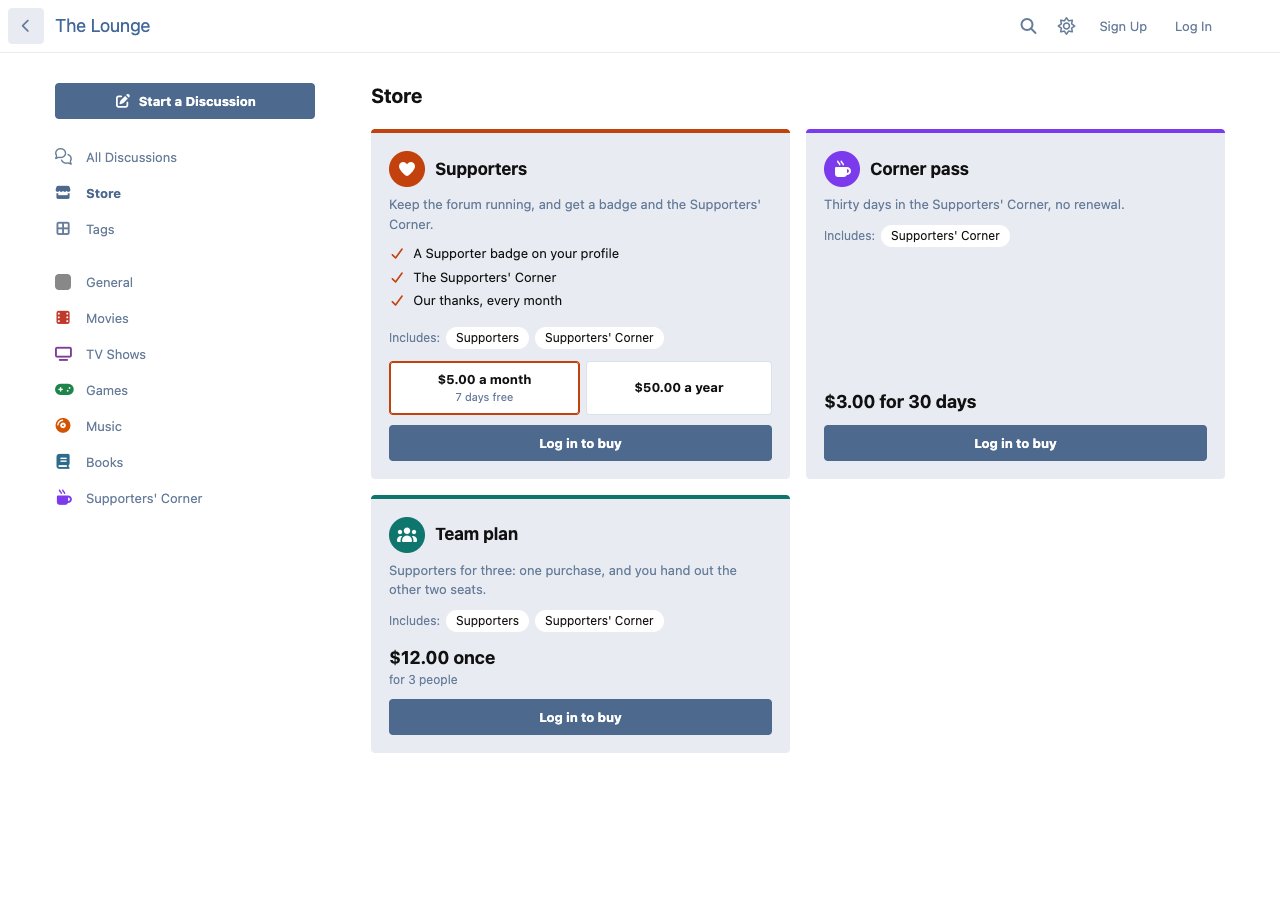
Task: Click Log in to buy on Corner pass card
Action: [x=1015, y=443]
